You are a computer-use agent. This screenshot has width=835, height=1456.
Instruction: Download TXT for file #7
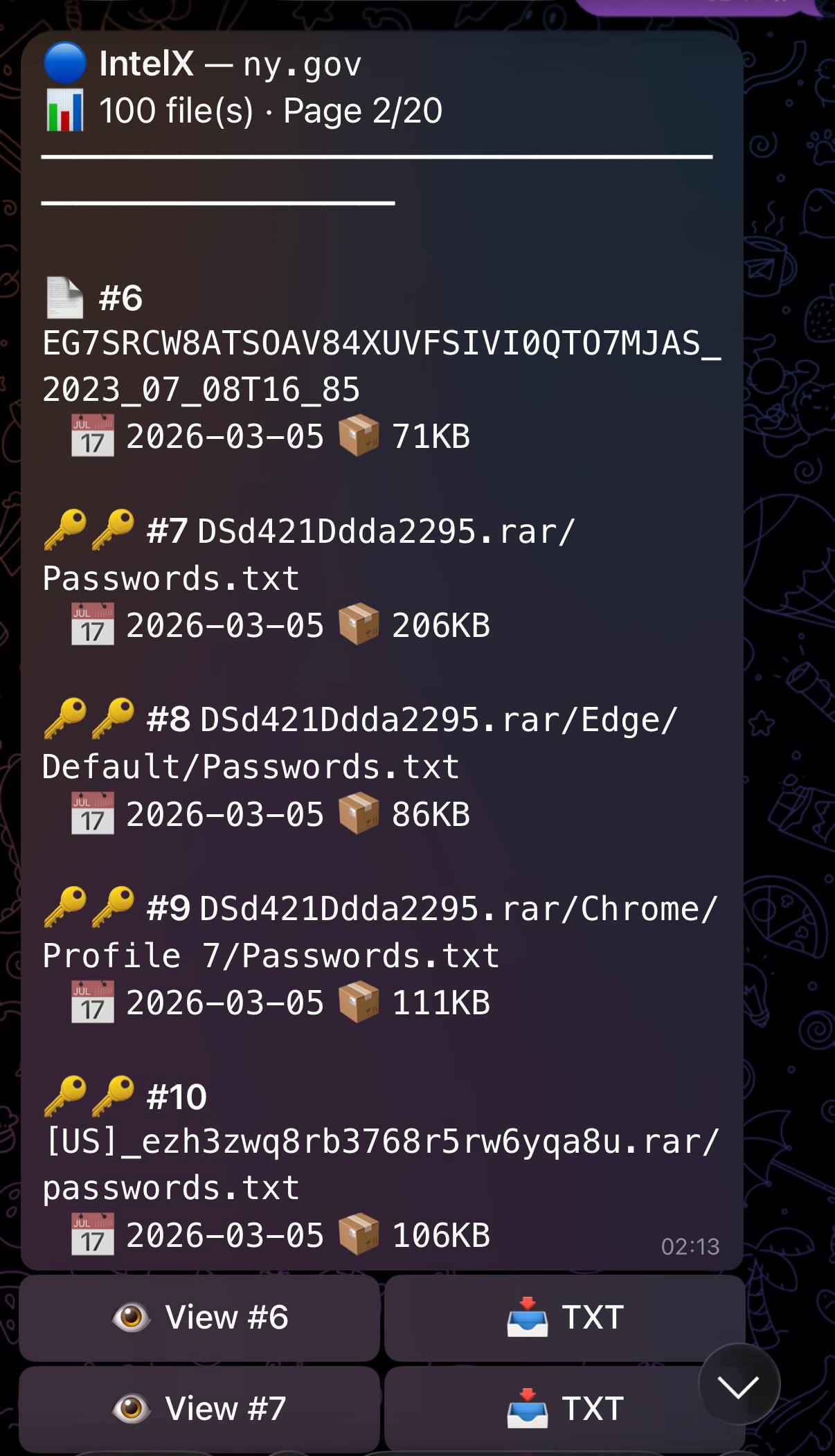click(x=565, y=1409)
